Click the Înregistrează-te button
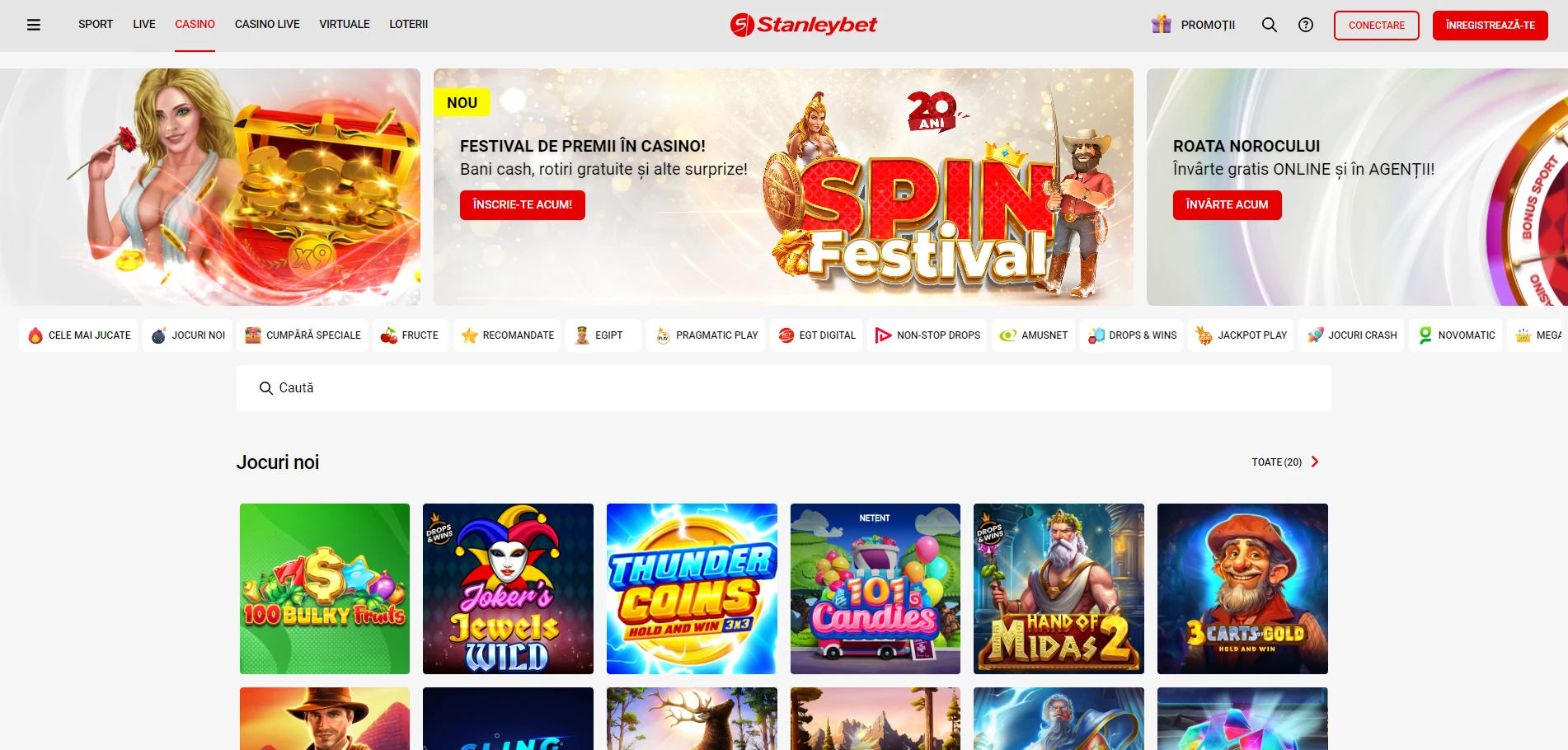Image resolution: width=1568 pixels, height=750 pixels. pos(1491,26)
